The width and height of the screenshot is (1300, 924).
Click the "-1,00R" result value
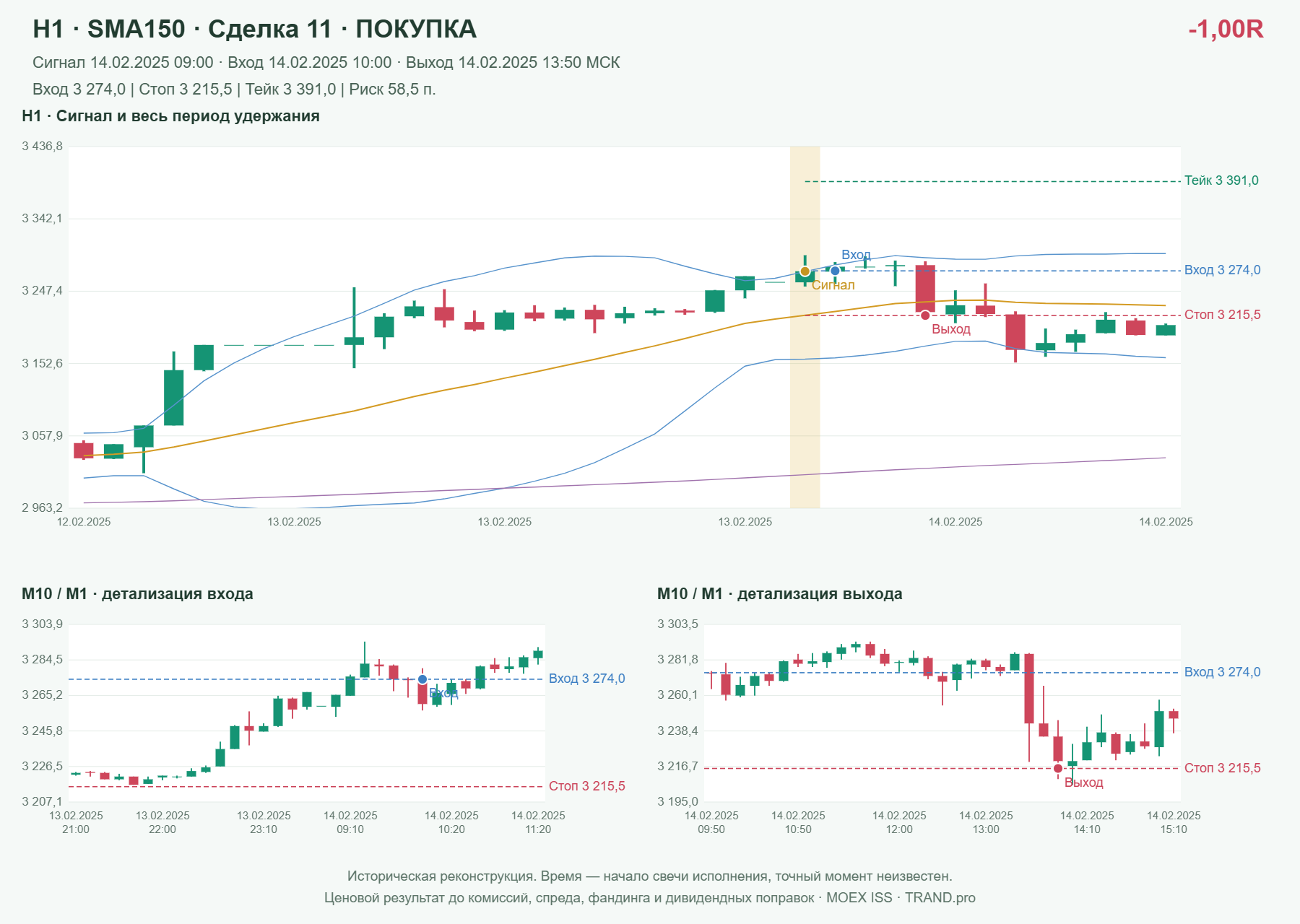[x=1226, y=29]
